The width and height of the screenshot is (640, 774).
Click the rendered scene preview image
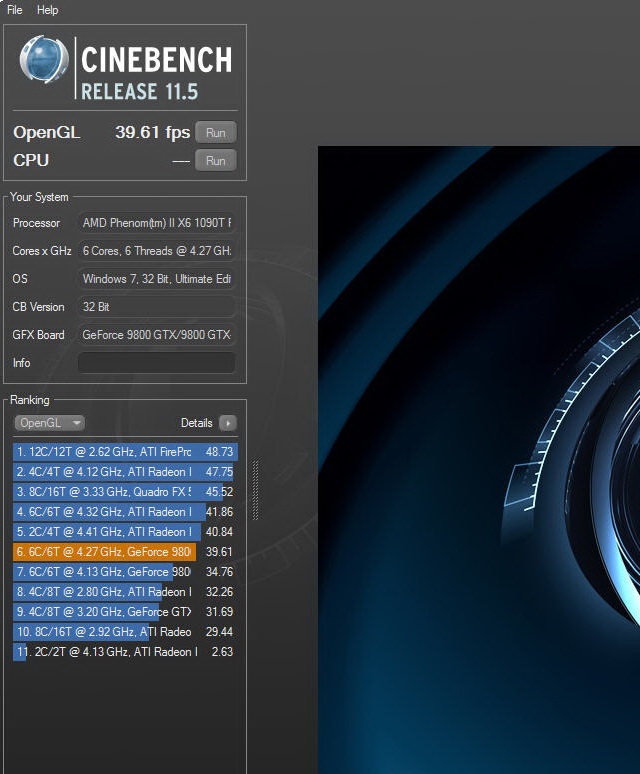(479, 460)
